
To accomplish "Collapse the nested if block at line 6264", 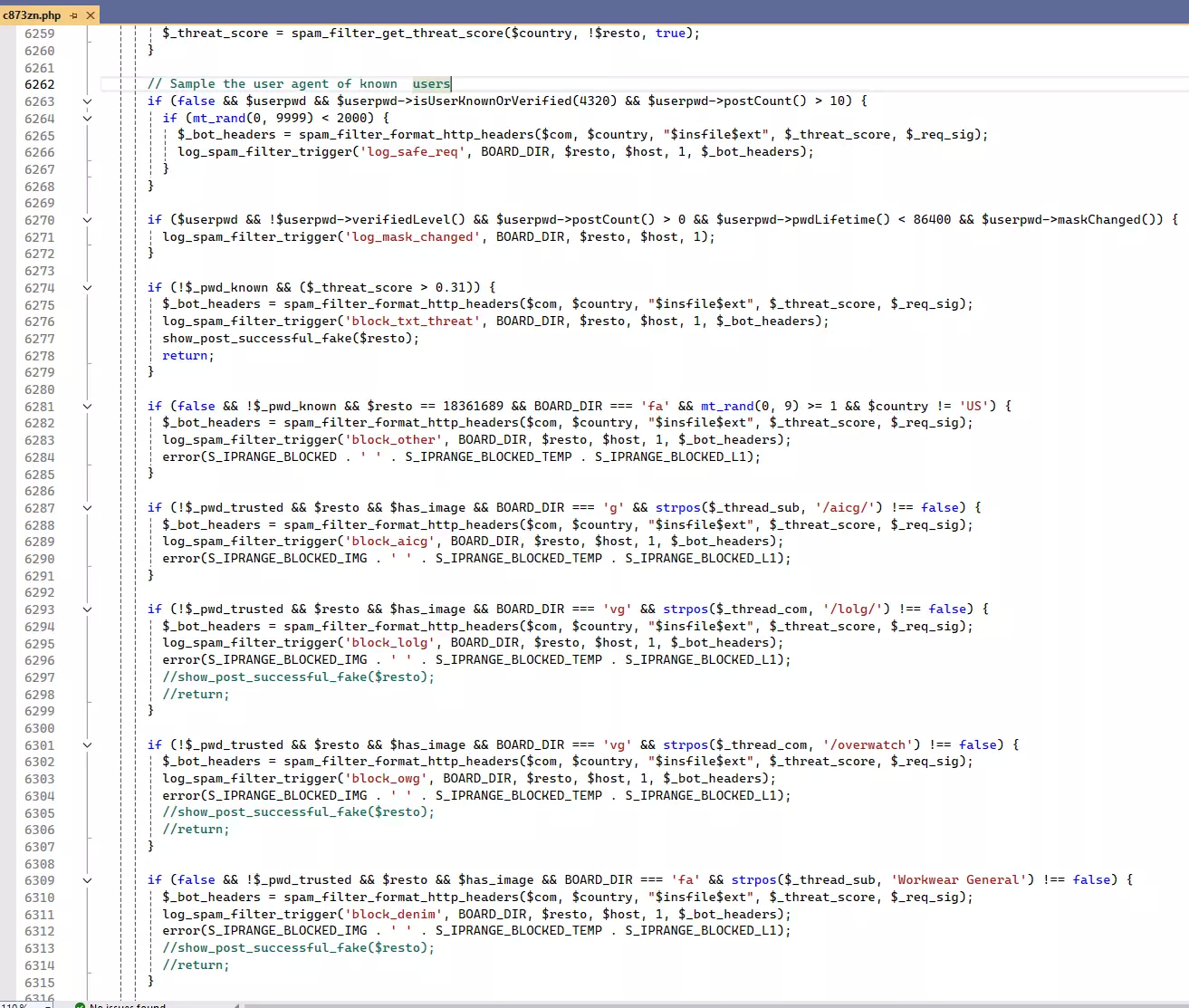I will point(87,118).
